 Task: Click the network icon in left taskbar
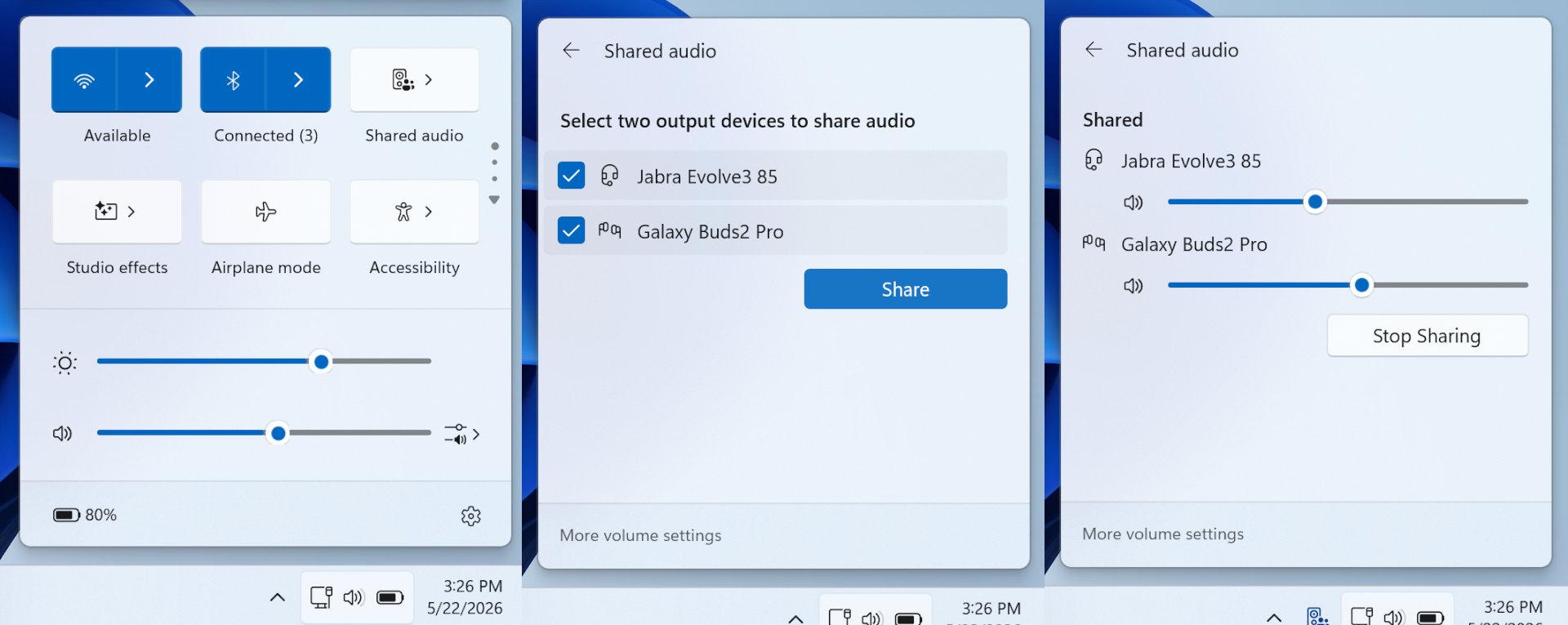[321, 597]
